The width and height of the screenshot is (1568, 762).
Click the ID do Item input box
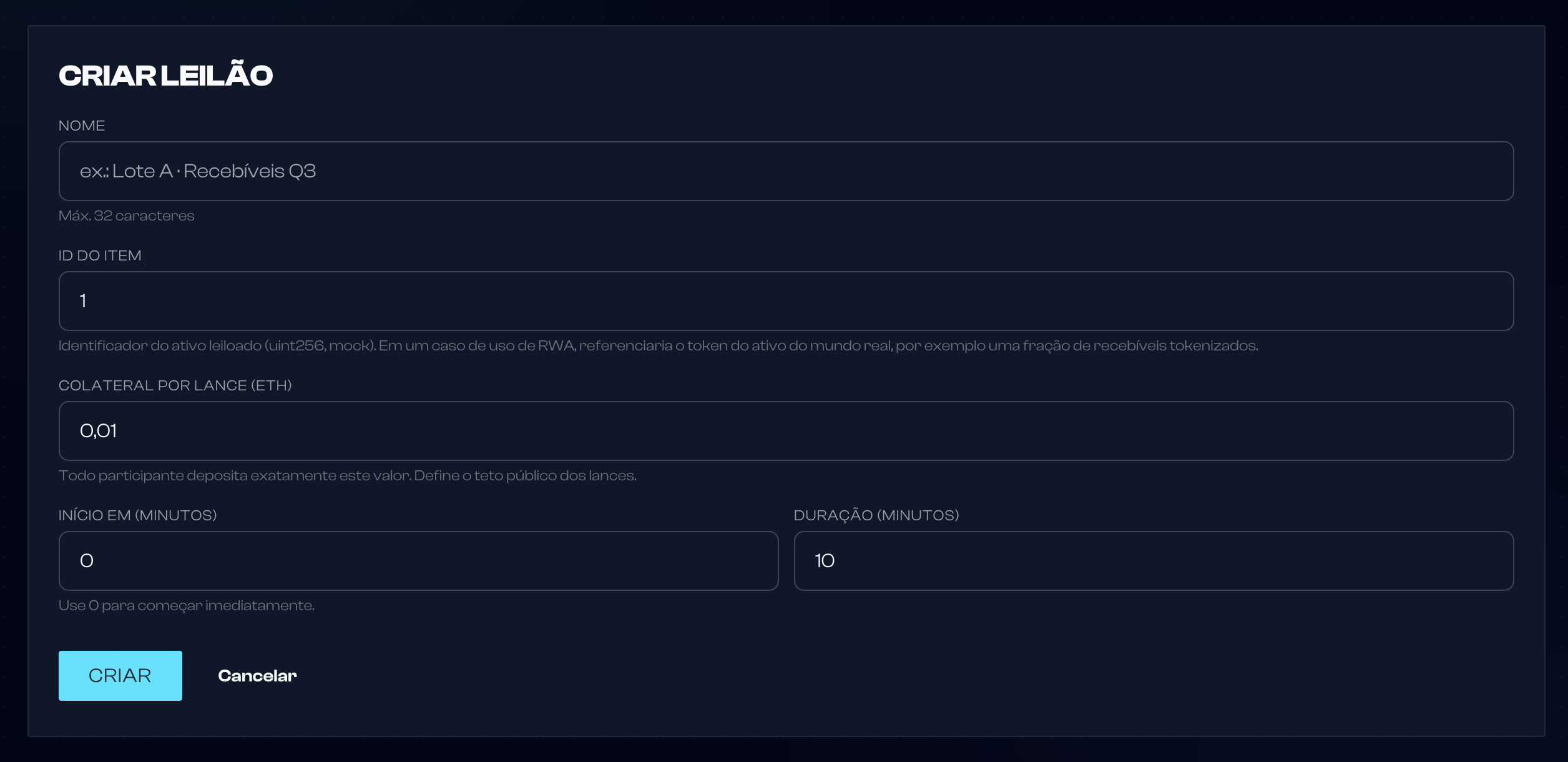786,301
